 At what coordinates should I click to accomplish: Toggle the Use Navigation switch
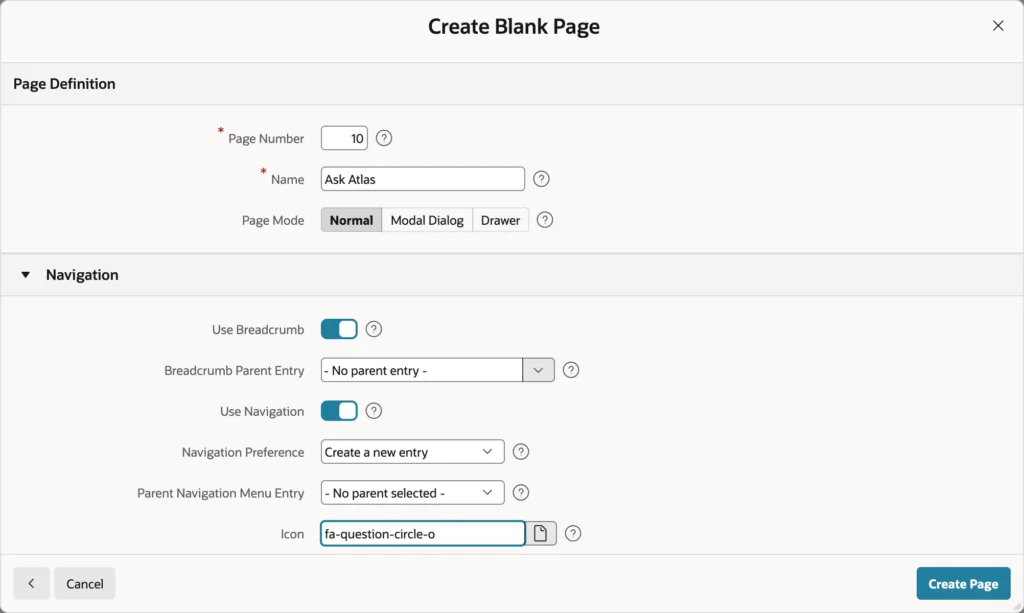pyautogui.click(x=339, y=411)
